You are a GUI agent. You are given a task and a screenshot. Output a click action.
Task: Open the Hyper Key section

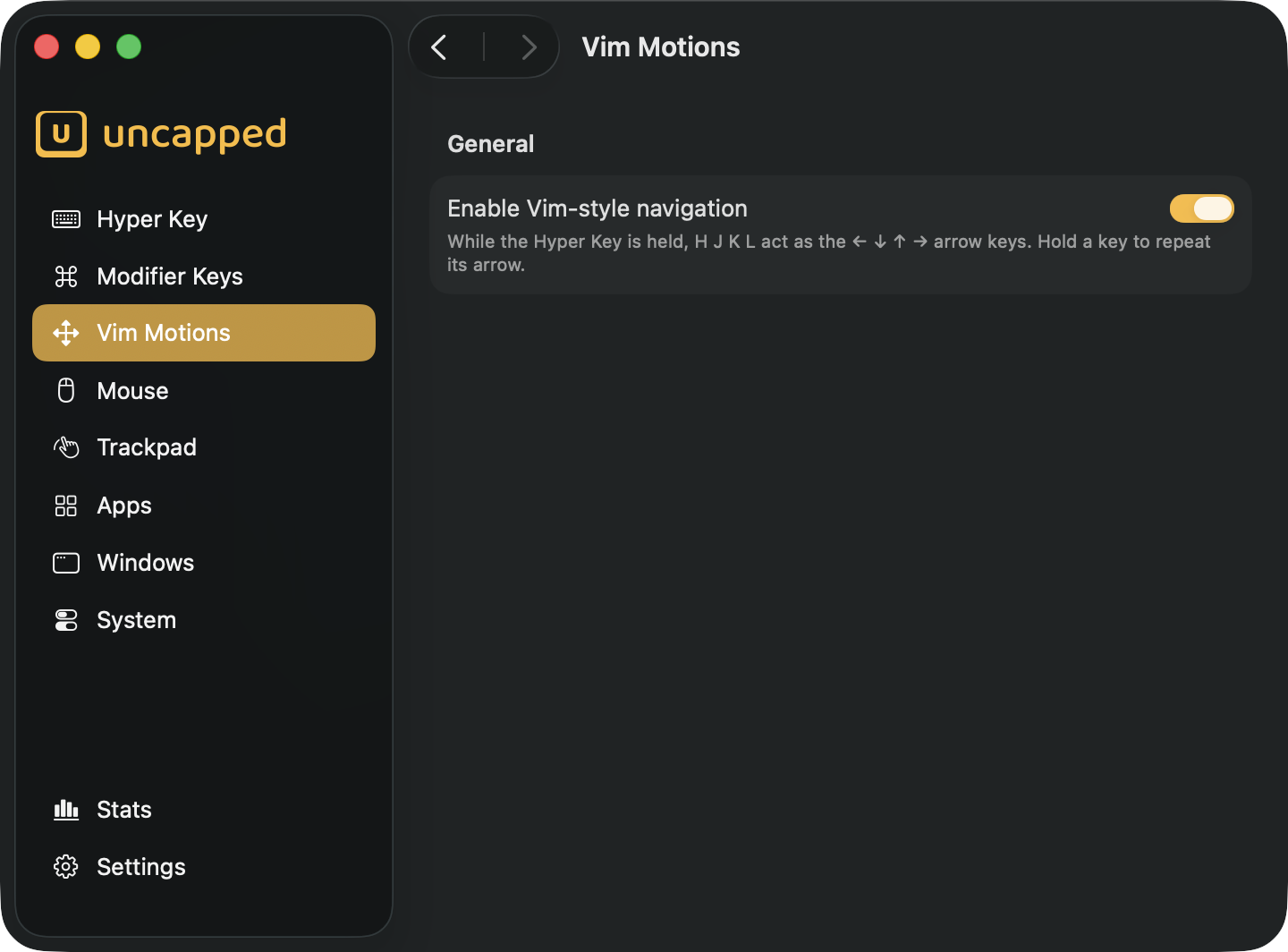click(x=204, y=219)
